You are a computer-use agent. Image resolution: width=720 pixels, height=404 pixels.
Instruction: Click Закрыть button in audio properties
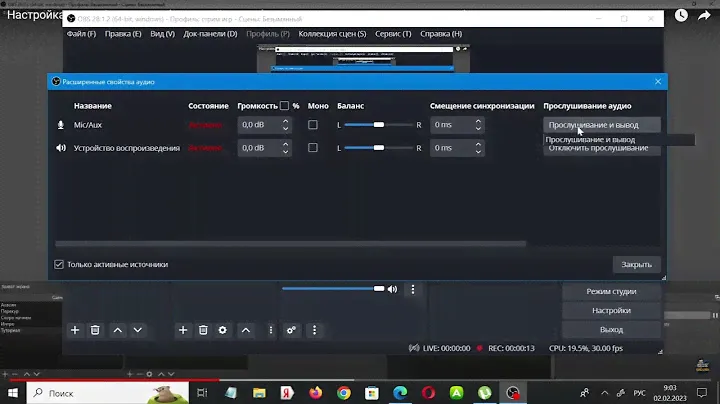pyautogui.click(x=636, y=265)
